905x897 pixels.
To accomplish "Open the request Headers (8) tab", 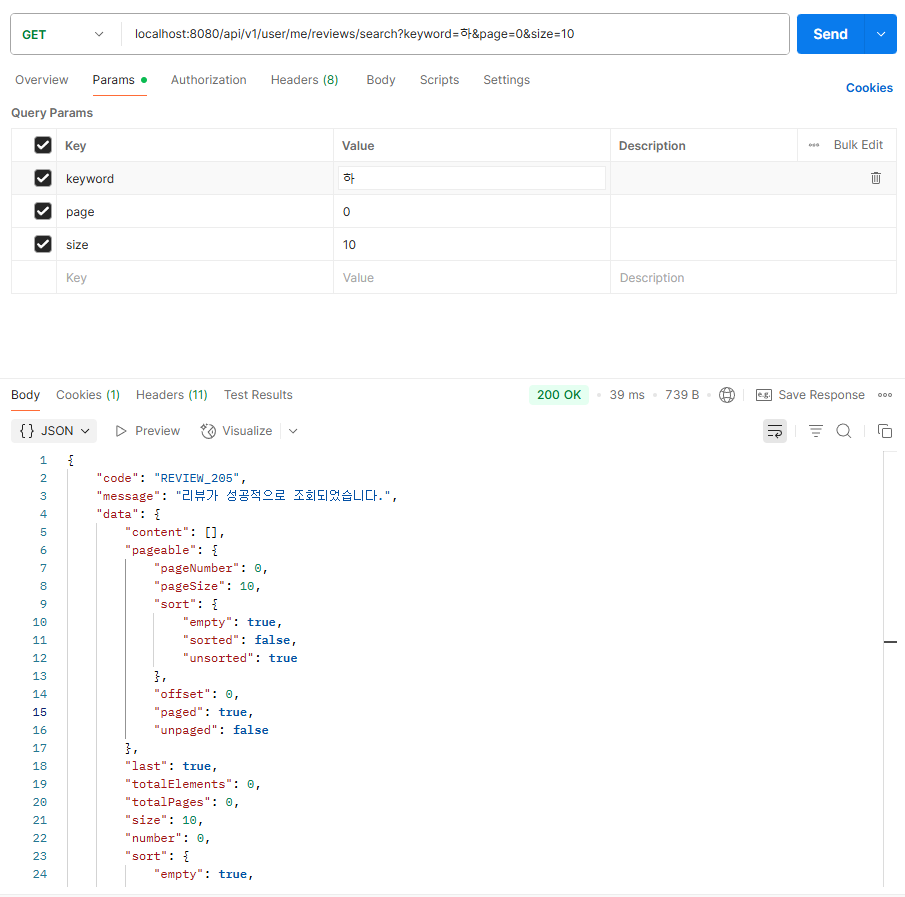I will pyautogui.click(x=304, y=80).
